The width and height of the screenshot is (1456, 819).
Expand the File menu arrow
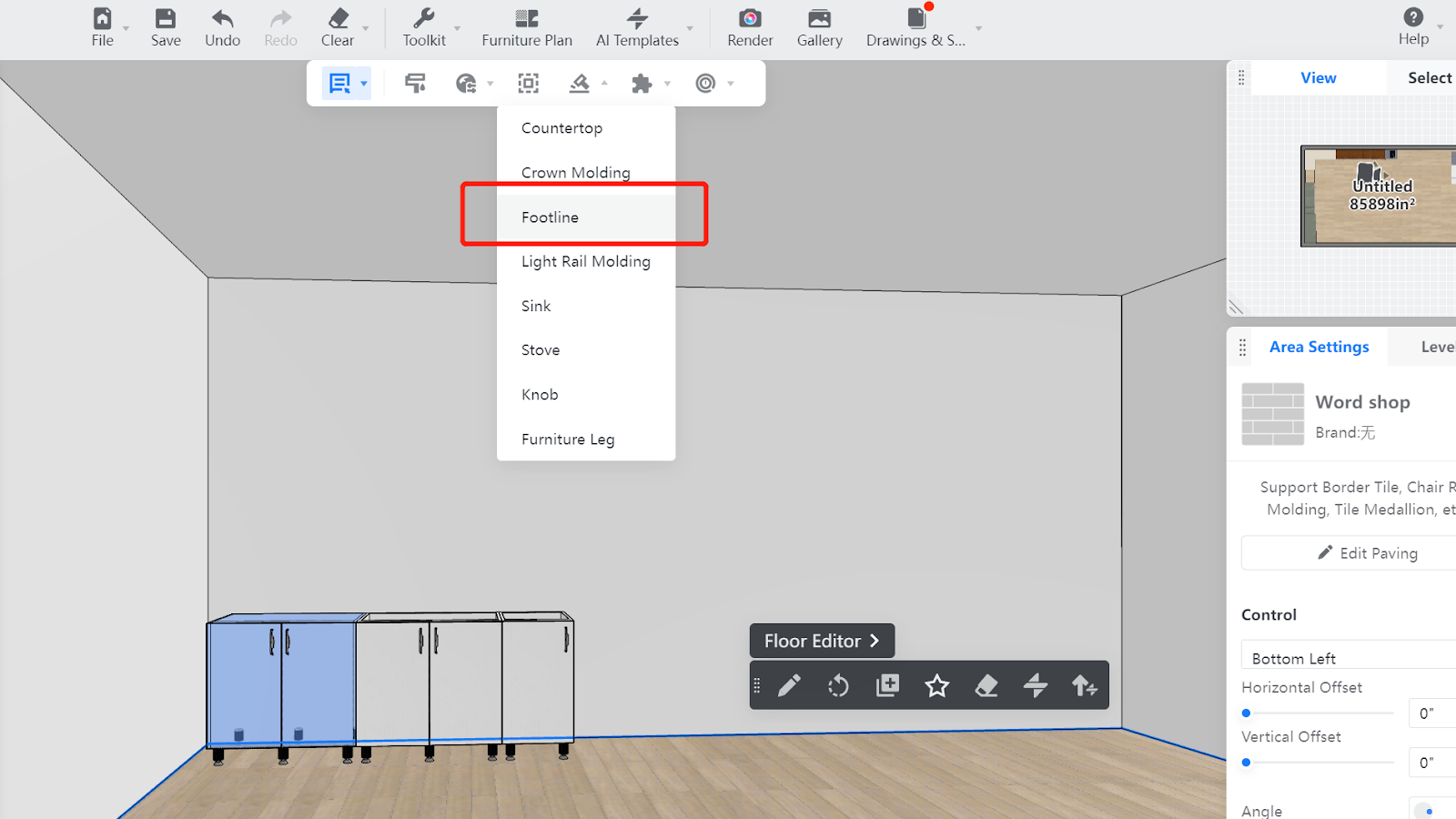tap(126, 28)
